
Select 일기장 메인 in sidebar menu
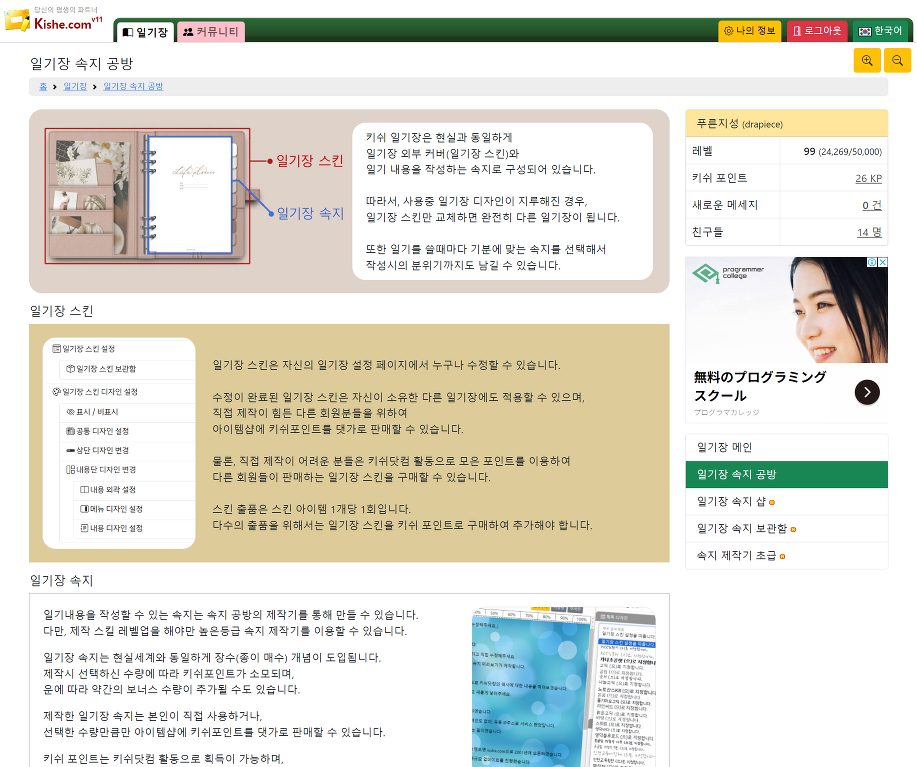click(x=724, y=447)
